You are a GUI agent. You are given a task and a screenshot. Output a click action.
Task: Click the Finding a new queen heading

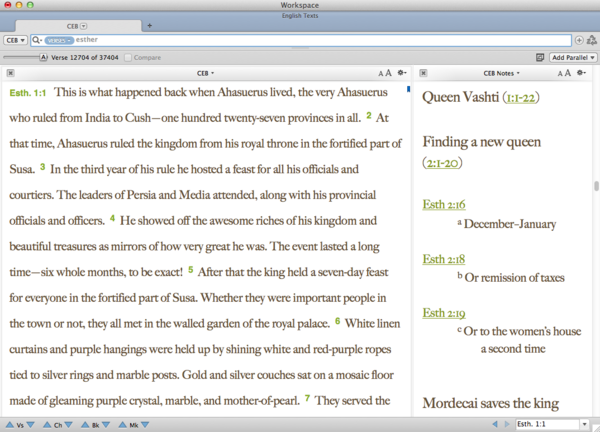pos(481,142)
